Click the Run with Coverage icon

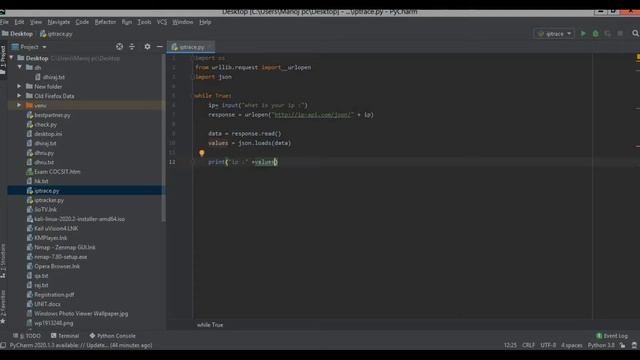pyautogui.click(x=608, y=33)
